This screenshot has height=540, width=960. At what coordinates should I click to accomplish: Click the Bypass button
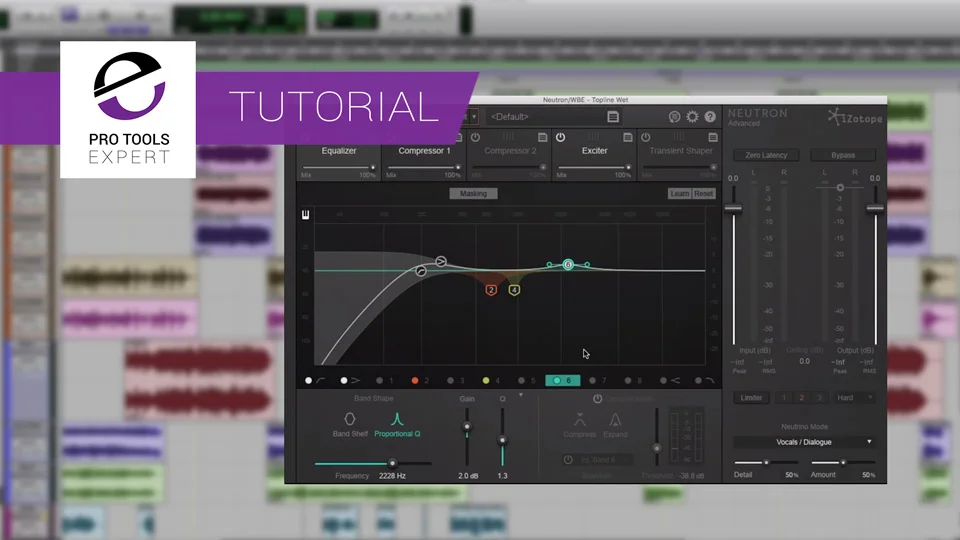tap(843, 156)
